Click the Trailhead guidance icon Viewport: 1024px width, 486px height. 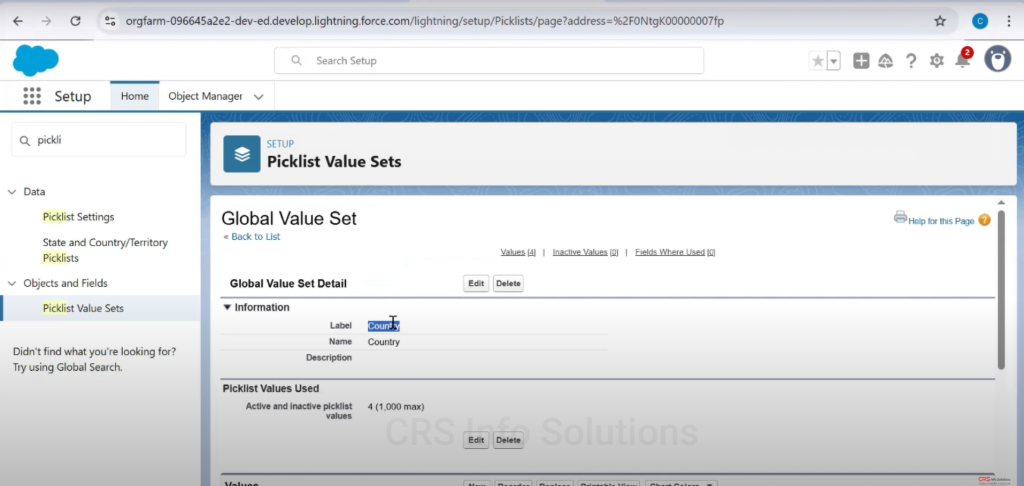click(886, 61)
